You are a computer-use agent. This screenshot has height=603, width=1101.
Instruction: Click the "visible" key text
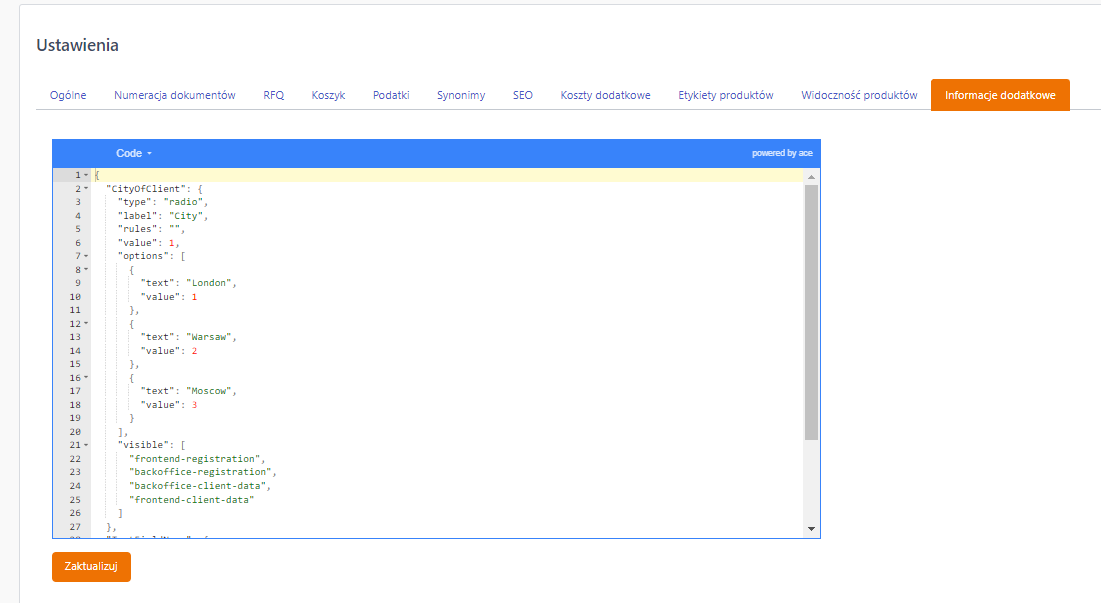coord(143,445)
